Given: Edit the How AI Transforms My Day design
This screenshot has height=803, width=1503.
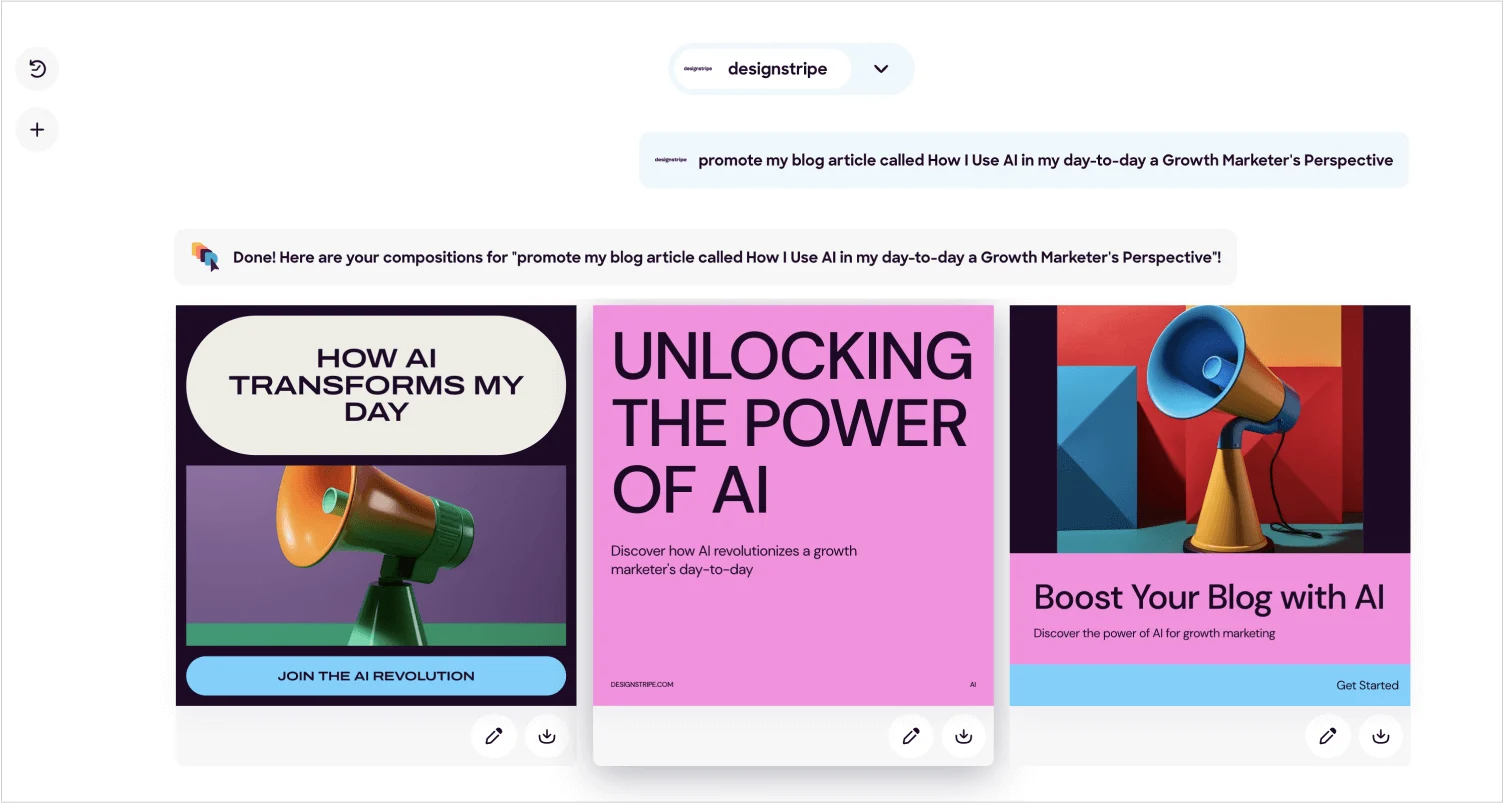Looking at the screenshot, I should [x=493, y=736].
